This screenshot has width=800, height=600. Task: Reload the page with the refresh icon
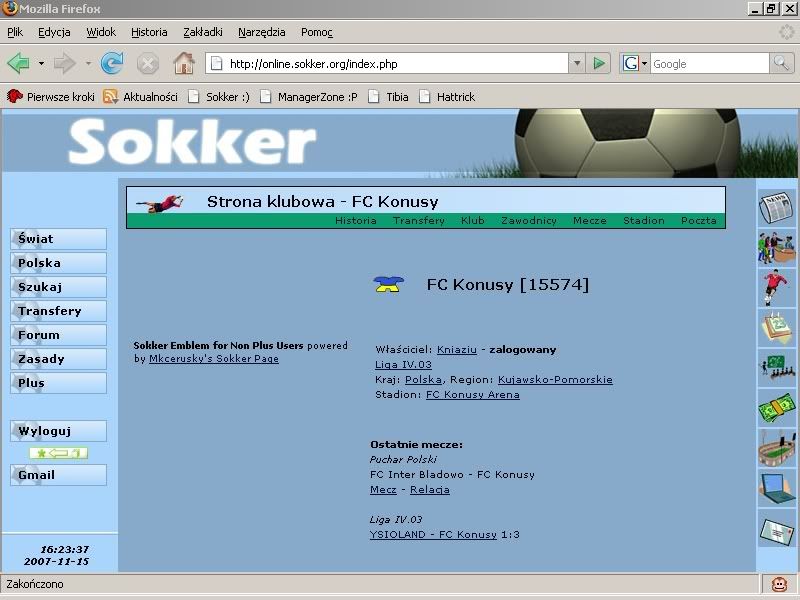point(112,64)
